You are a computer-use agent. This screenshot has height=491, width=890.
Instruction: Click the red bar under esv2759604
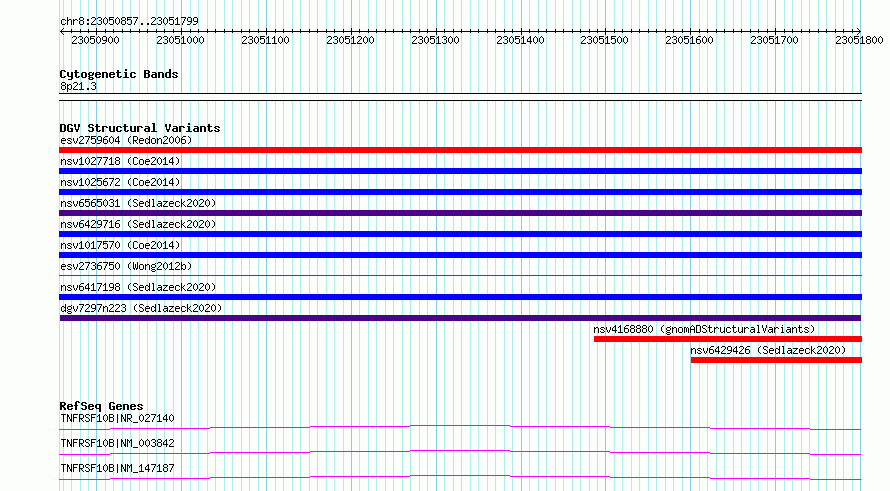pos(460,150)
